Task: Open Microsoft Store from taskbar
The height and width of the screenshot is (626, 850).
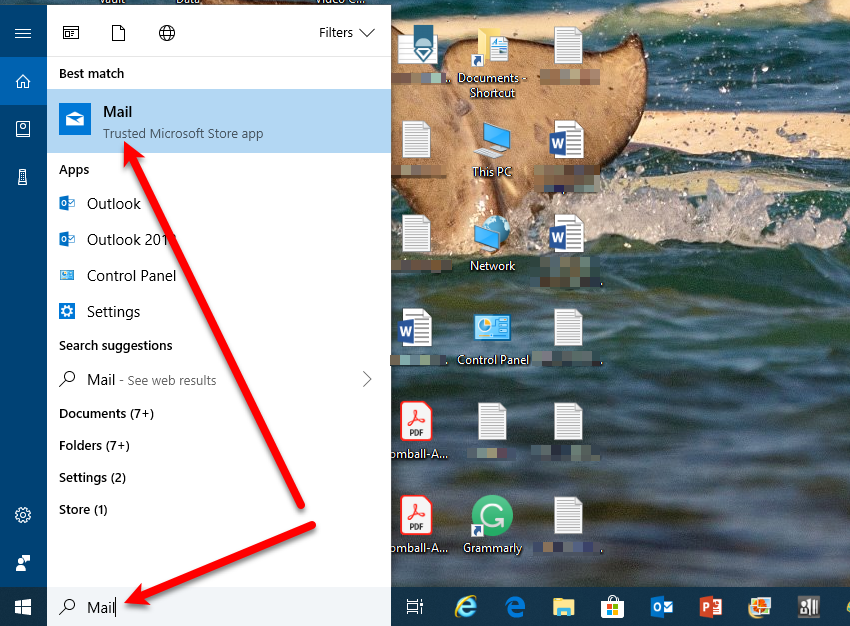Action: click(613, 607)
